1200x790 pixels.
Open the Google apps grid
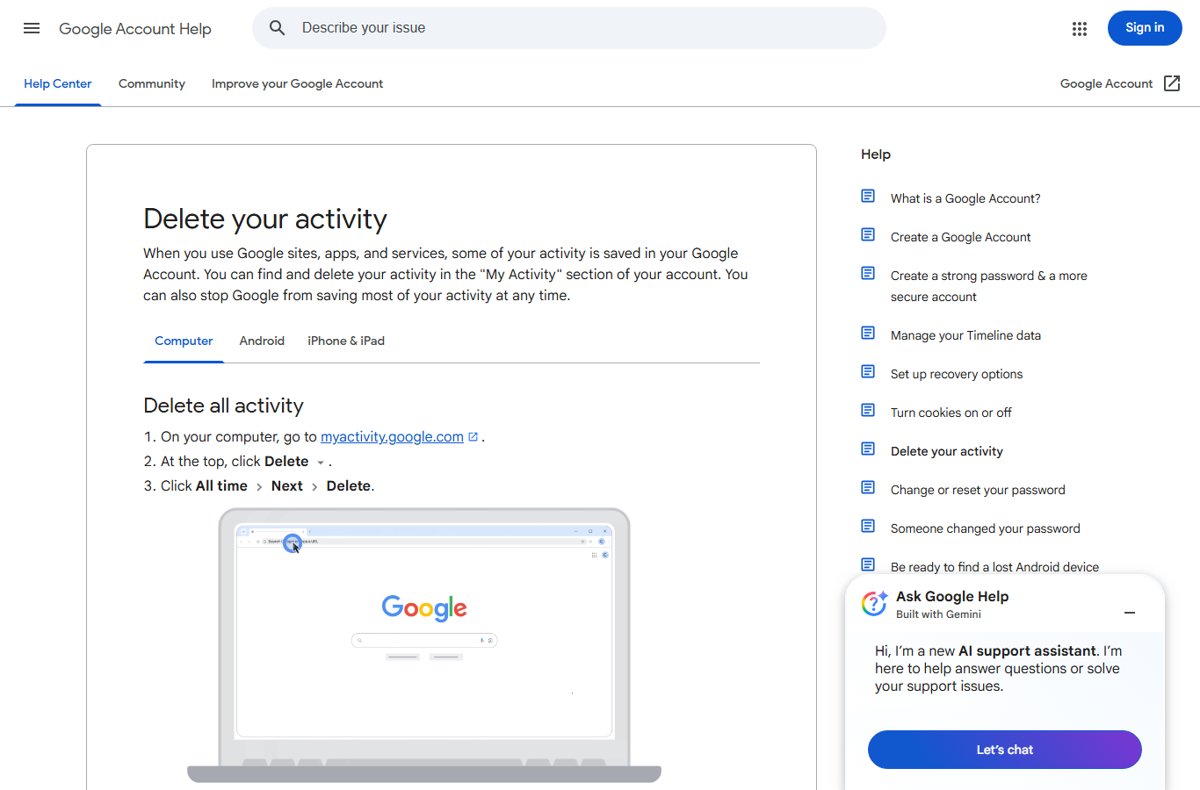(1079, 29)
